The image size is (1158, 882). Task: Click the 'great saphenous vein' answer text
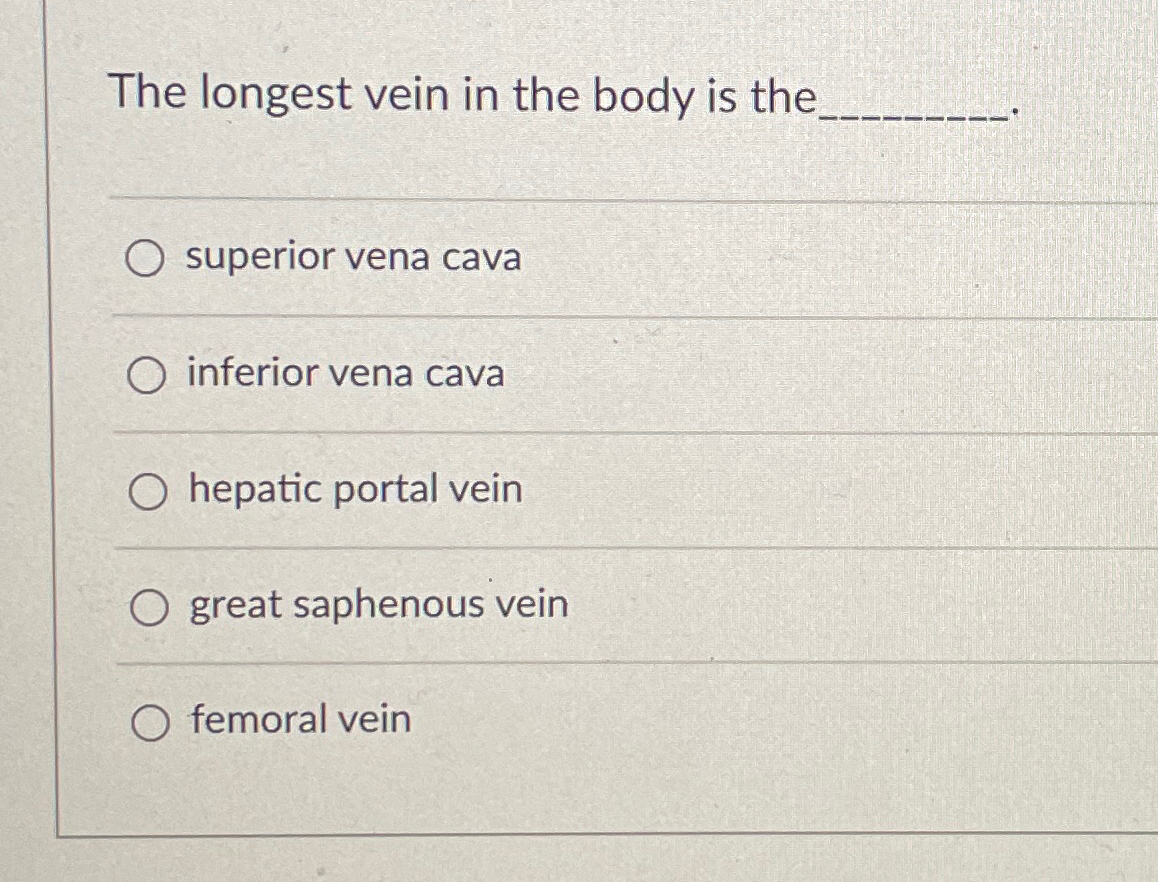coord(379,606)
